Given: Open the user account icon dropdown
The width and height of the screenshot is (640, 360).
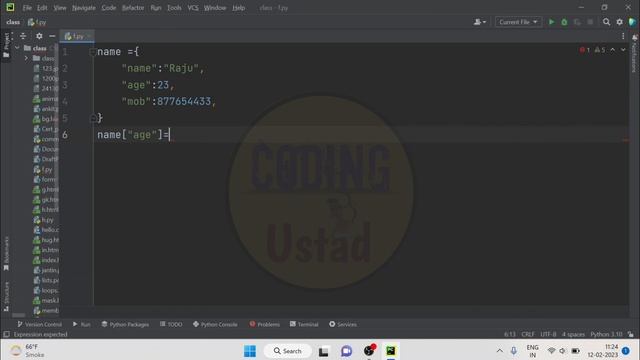Looking at the screenshot, I should coord(480,22).
